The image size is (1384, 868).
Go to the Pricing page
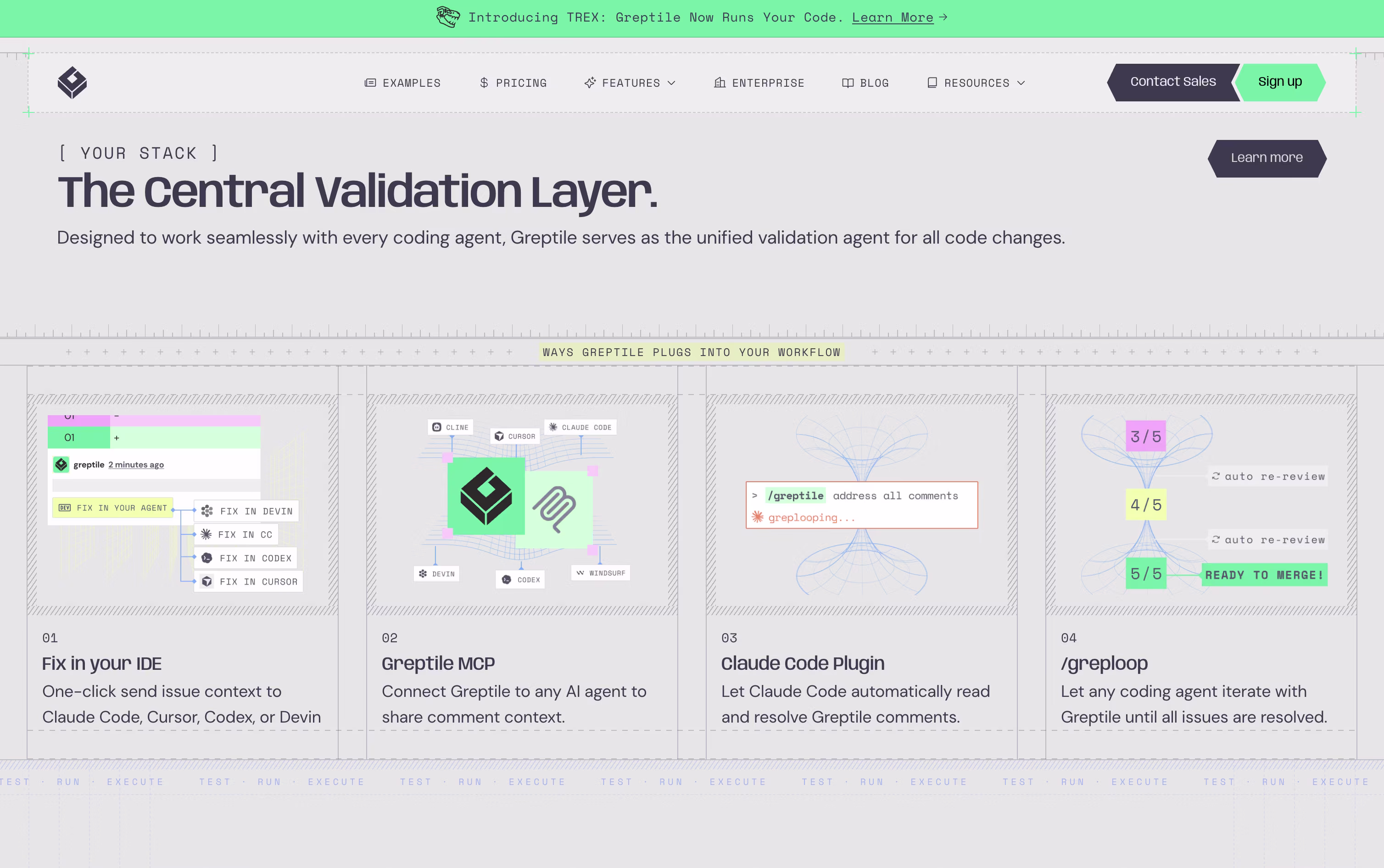point(513,83)
